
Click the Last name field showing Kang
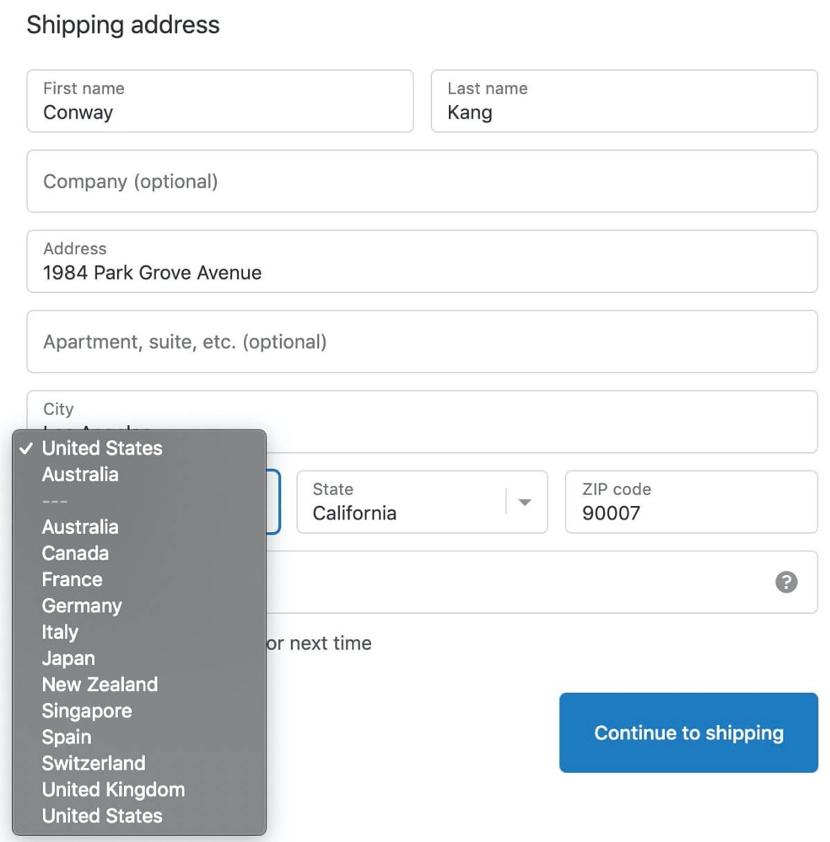(624, 100)
